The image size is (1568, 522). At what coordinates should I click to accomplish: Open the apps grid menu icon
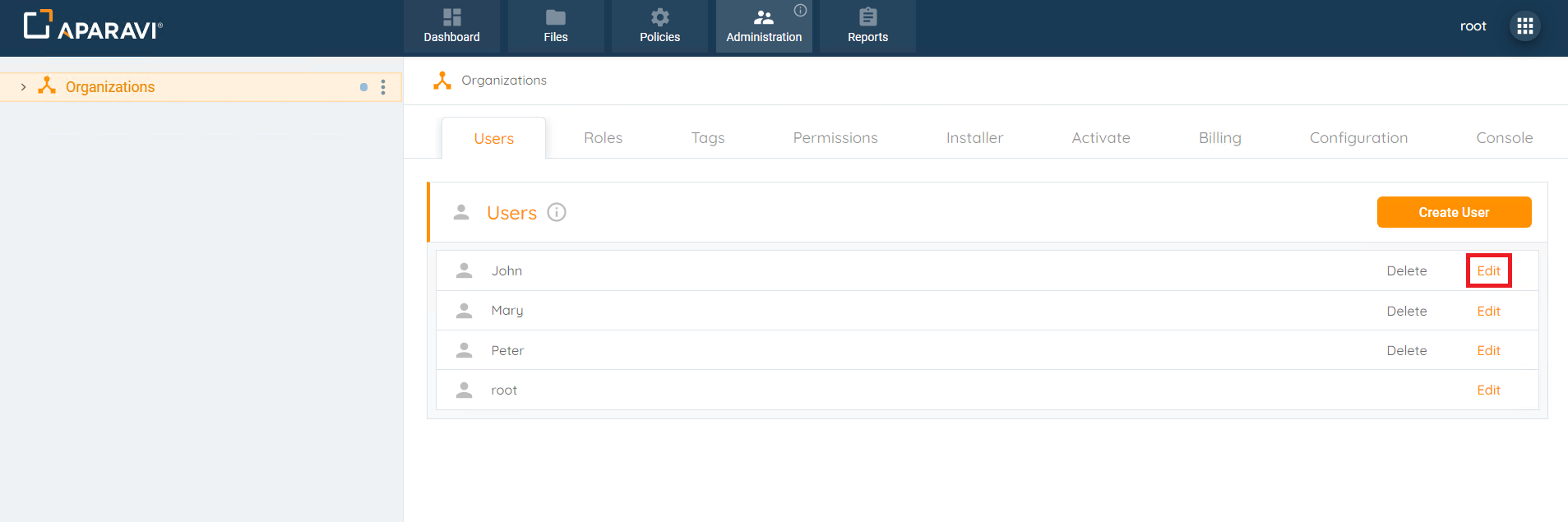click(1524, 26)
